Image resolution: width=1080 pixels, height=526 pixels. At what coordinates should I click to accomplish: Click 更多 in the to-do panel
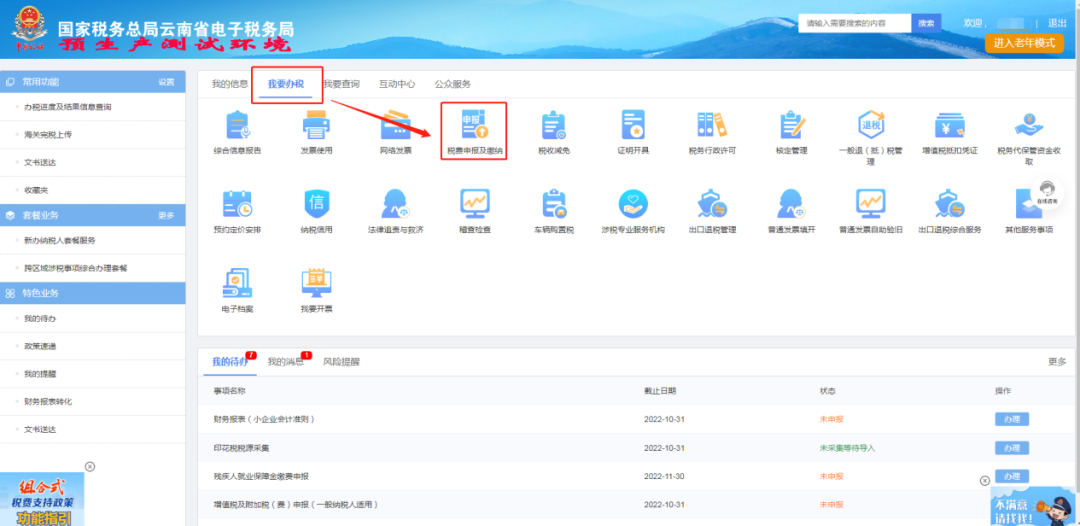[1057, 361]
